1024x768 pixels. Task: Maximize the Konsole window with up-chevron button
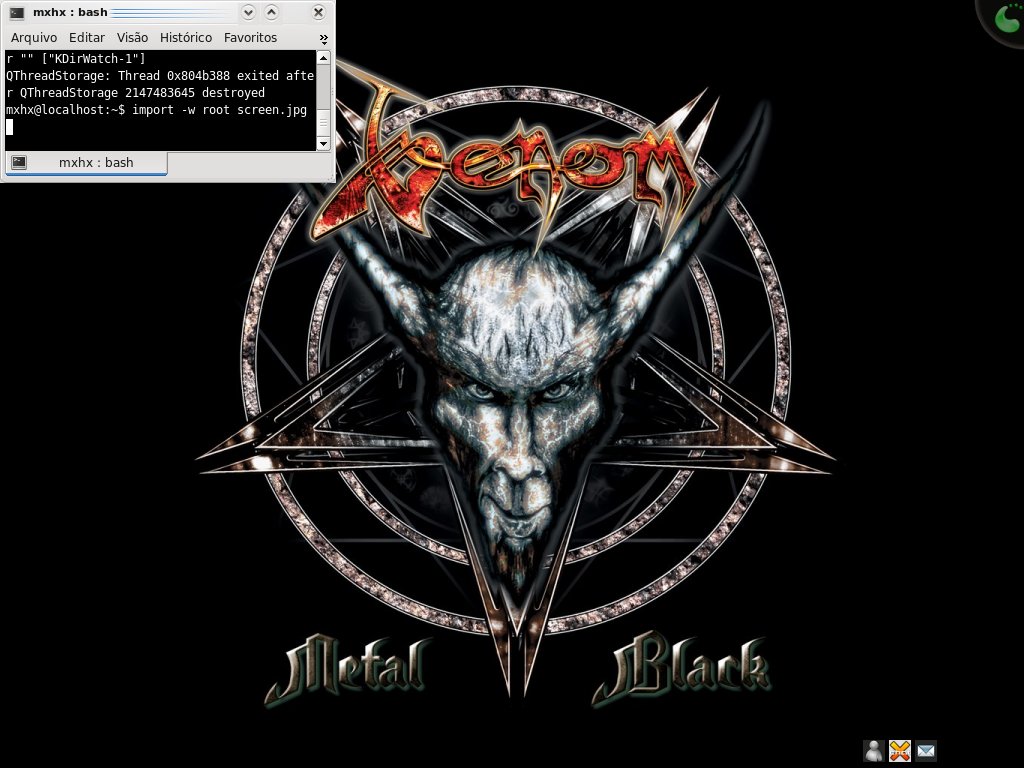coord(272,12)
